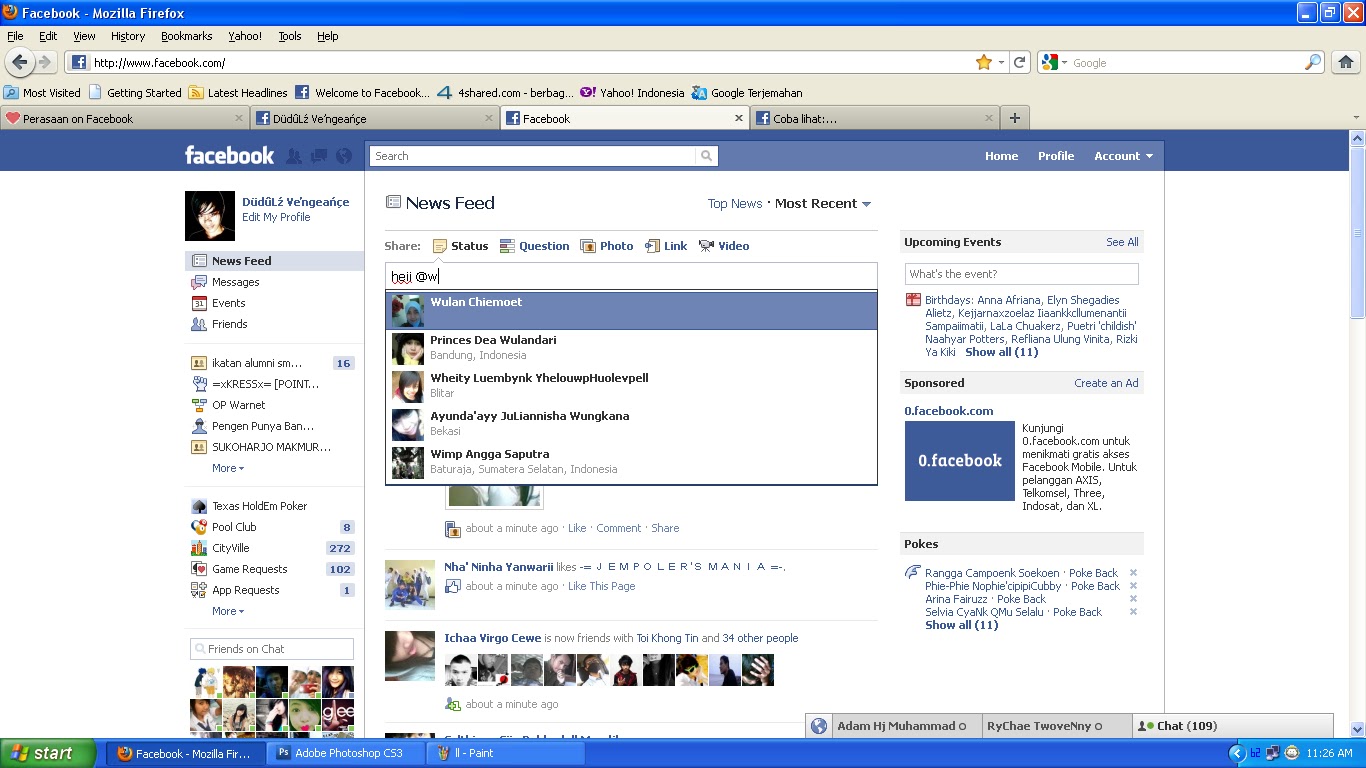
Task: Poke Back Selvia CyaNk QMu Selalu
Action: [x=1077, y=612]
